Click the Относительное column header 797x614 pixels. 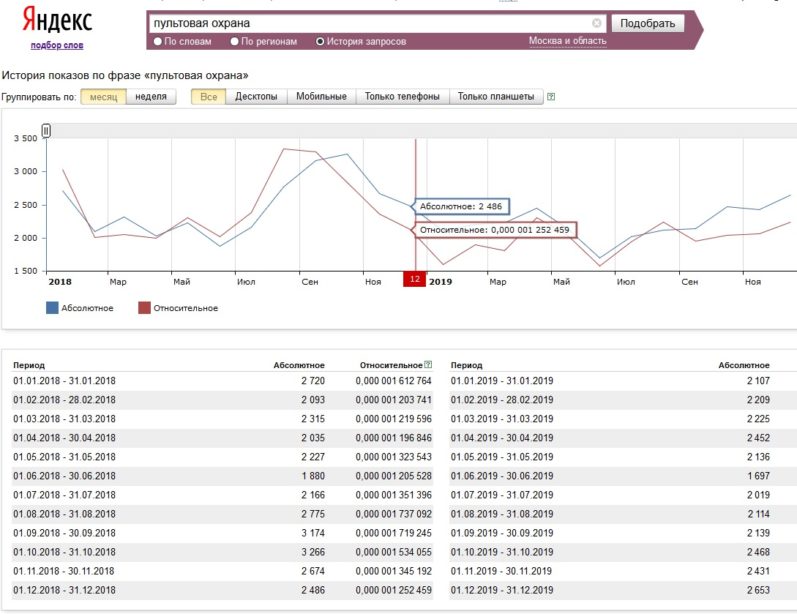tap(391, 365)
